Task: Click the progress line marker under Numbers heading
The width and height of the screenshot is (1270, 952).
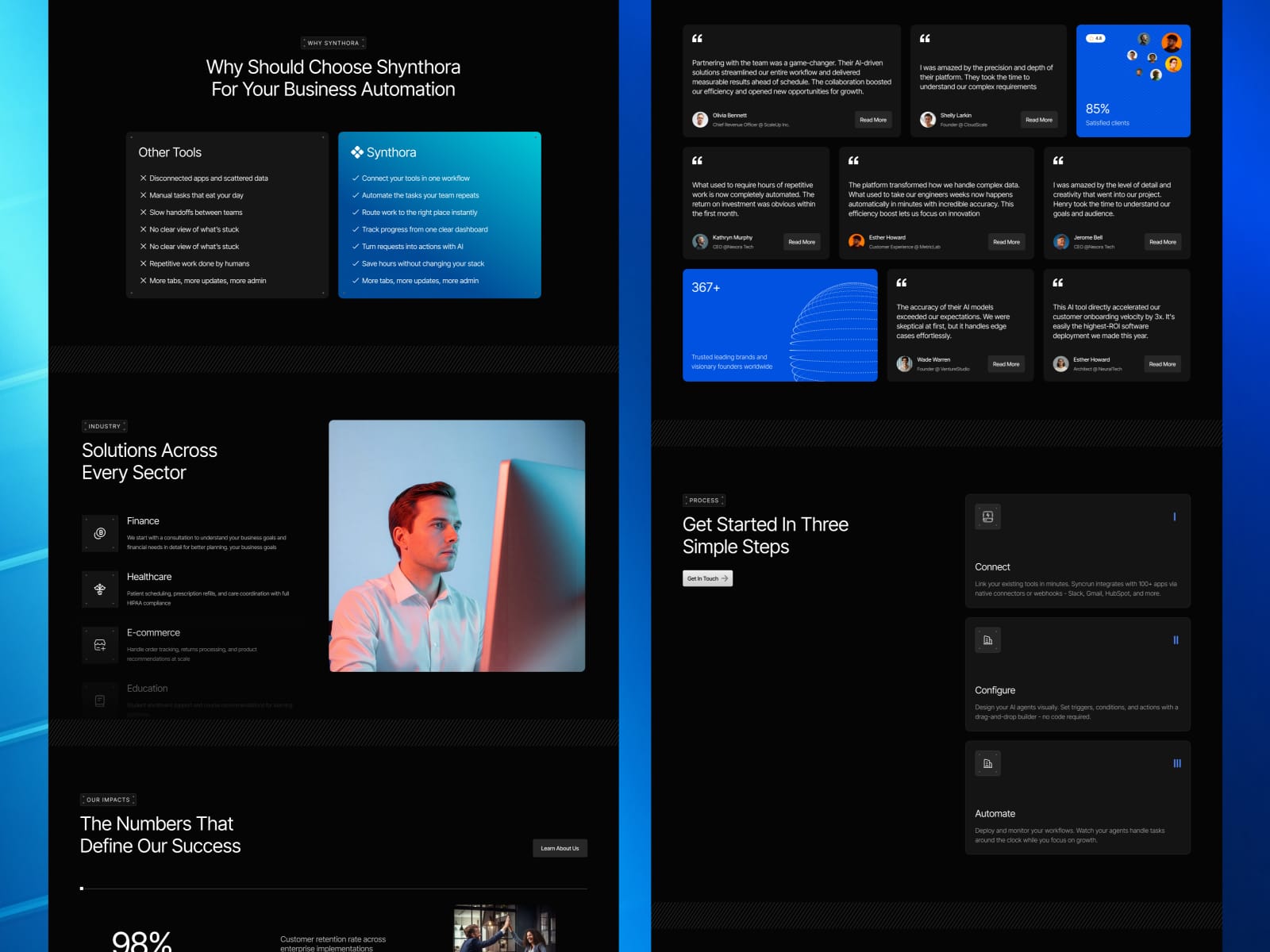Action: click(x=82, y=889)
